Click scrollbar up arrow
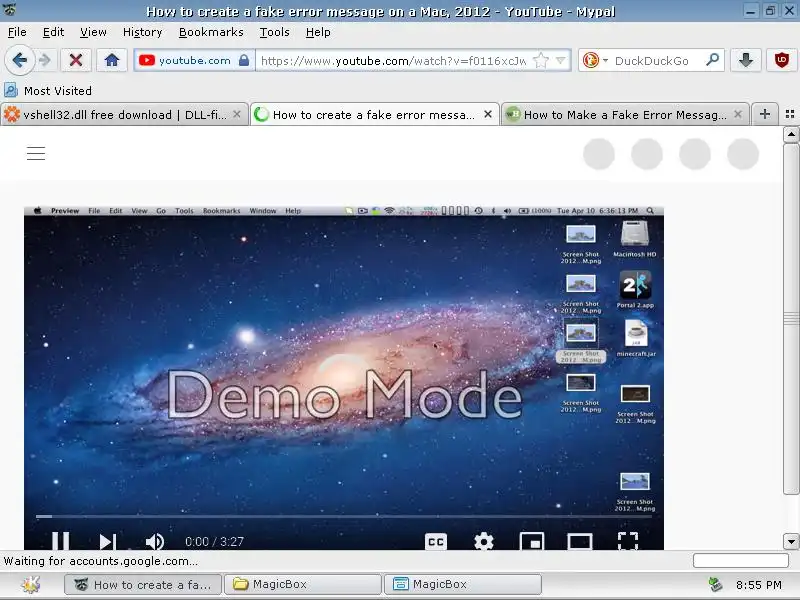 791,135
